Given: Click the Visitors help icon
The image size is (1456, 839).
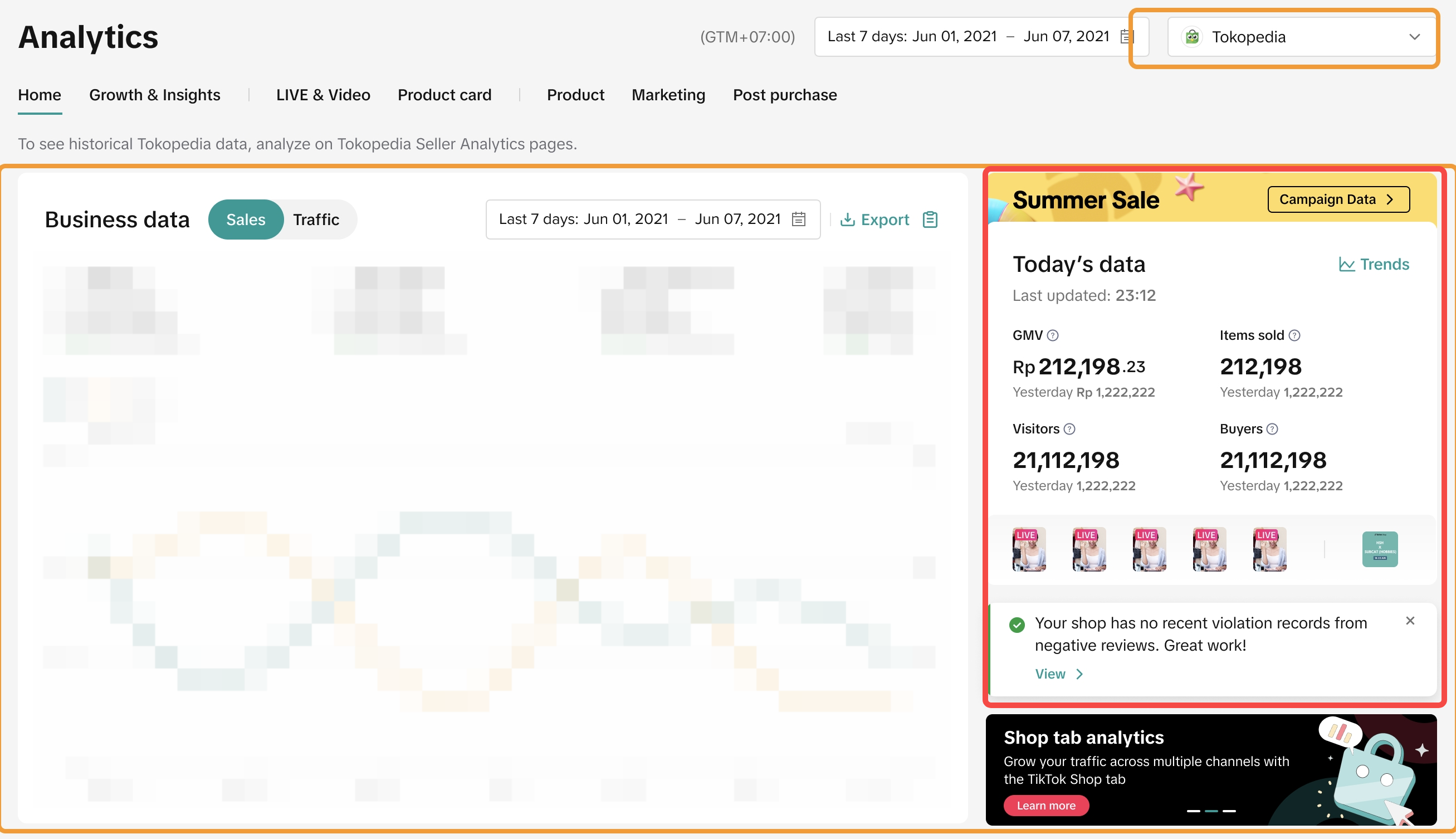Looking at the screenshot, I should 1069,429.
